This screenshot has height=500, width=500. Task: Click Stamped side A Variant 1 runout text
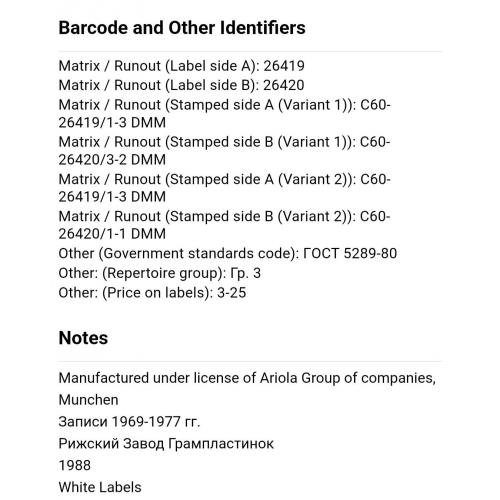[224, 114]
